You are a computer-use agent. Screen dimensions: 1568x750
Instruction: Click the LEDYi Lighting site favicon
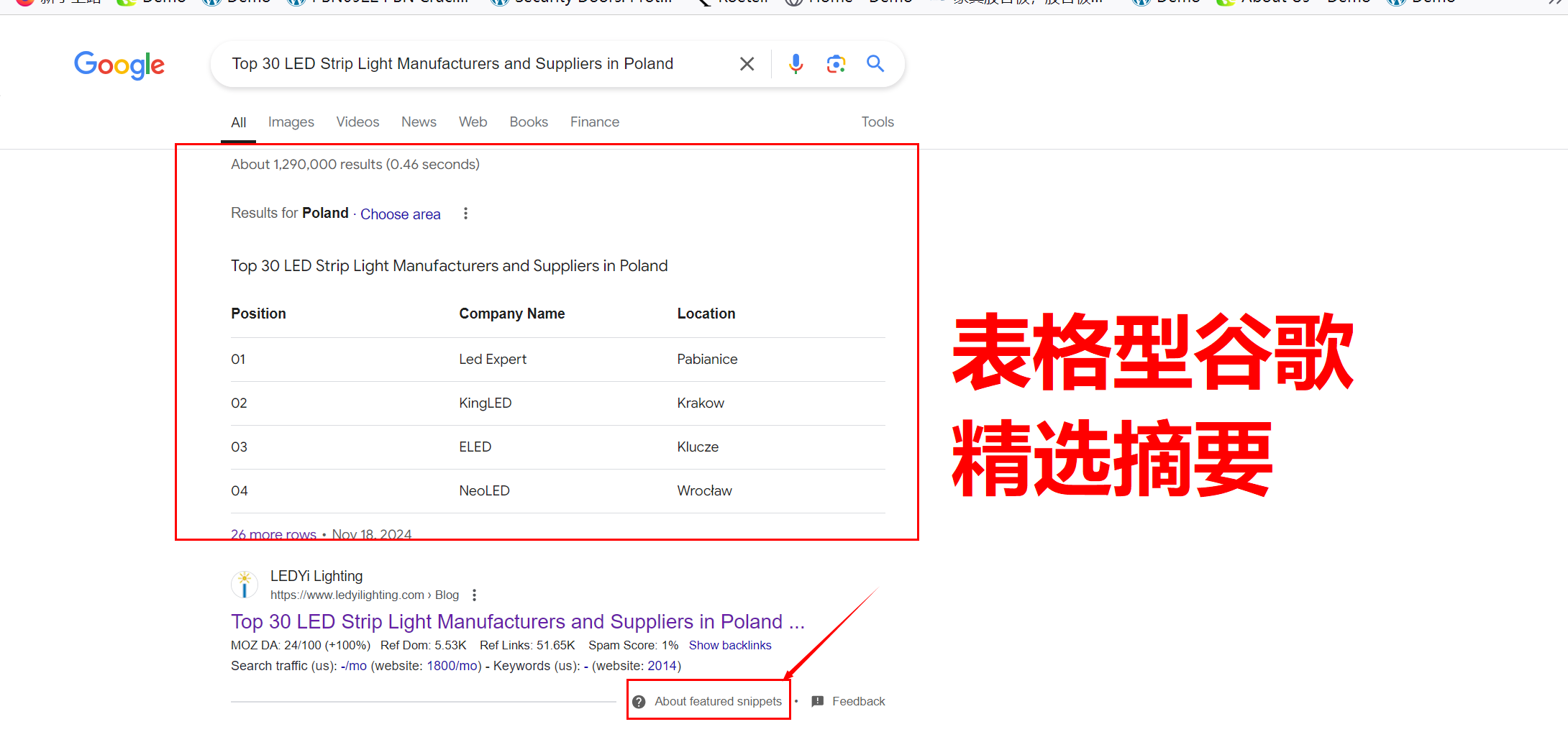[245, 585]
